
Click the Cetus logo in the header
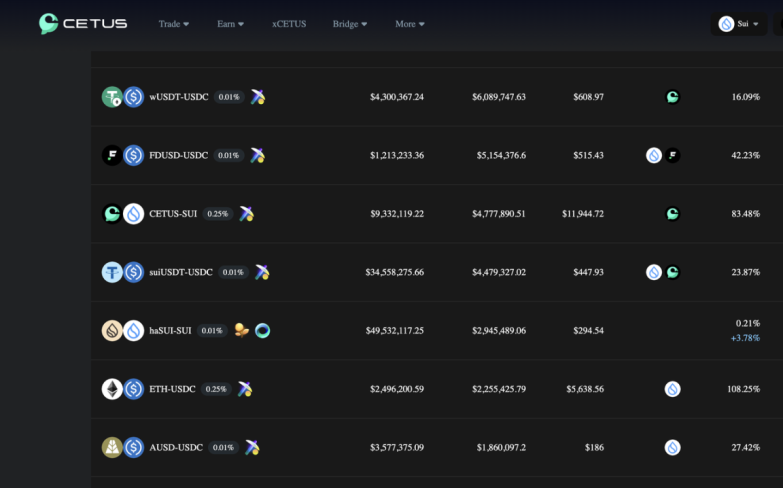[x=83, y=24]
